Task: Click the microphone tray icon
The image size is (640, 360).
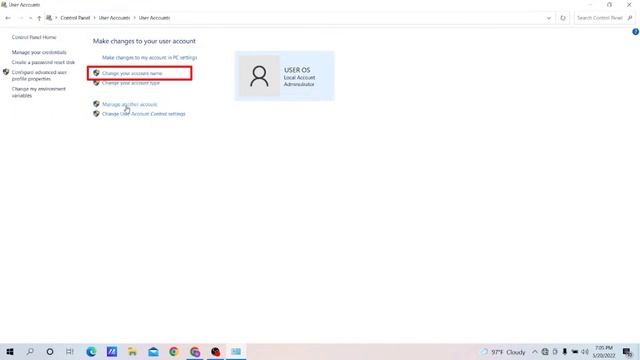Action: (x=565, y=352)
